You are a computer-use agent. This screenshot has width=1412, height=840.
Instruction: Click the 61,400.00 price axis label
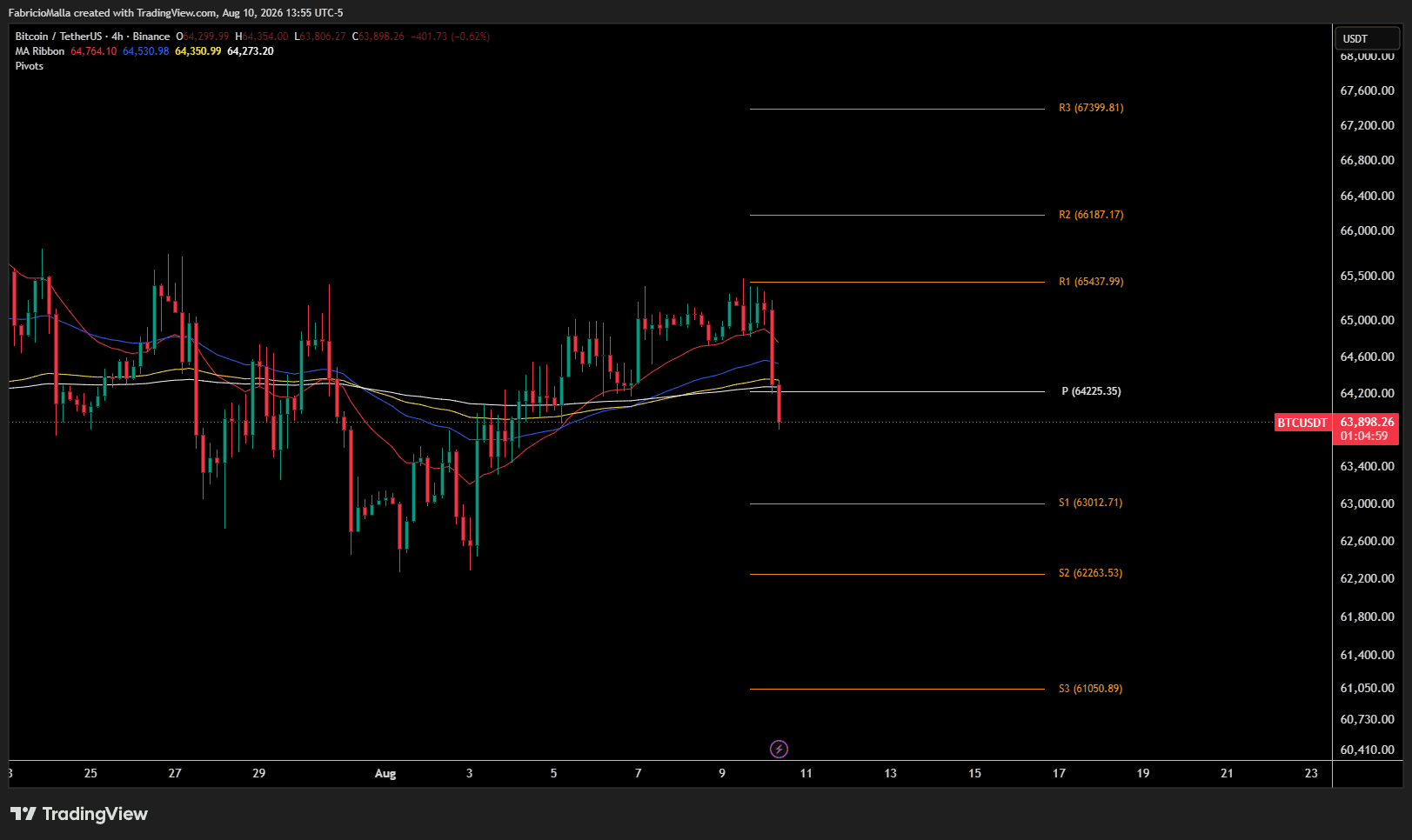[1367, 655]
